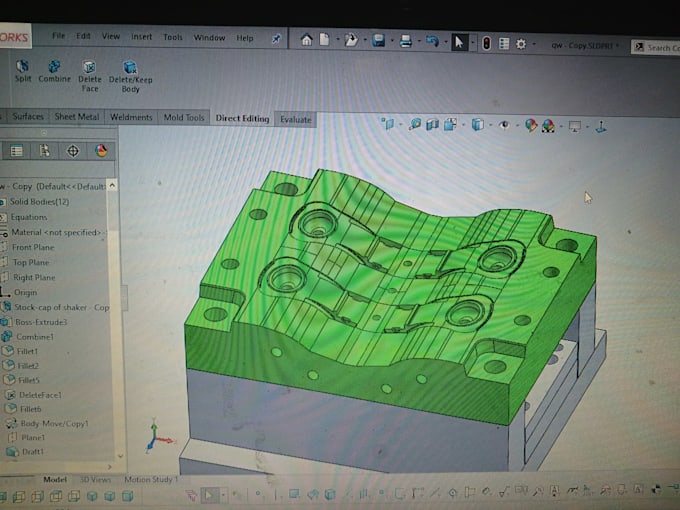680x510 pixels.
Task: Click the Edit Appearance color ball icon
Action: (531, 126)
